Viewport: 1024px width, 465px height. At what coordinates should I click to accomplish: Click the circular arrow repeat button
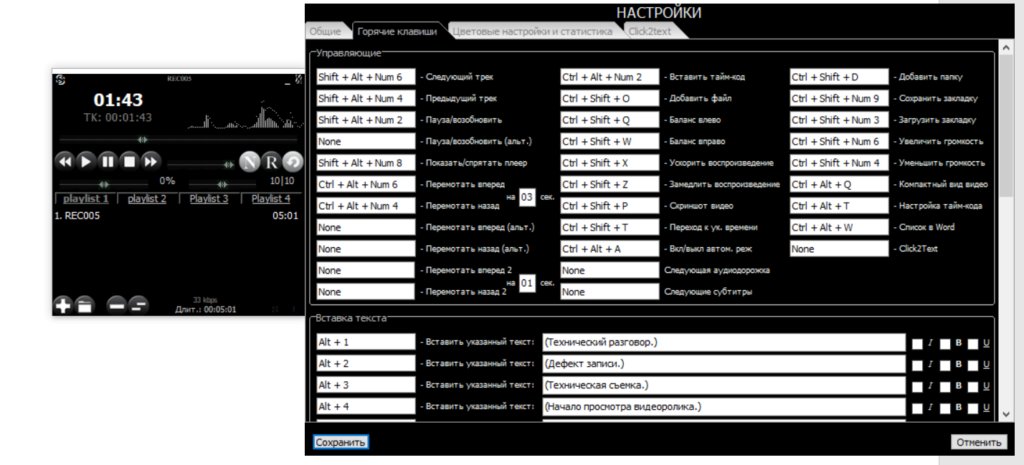pyautogui.click(x=291, y=161)
